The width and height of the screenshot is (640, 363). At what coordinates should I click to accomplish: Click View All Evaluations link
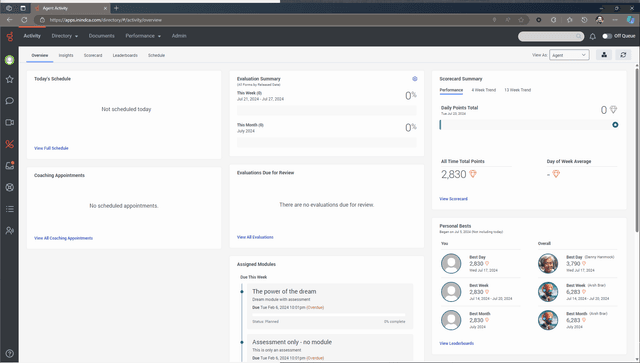pos(255,237)
